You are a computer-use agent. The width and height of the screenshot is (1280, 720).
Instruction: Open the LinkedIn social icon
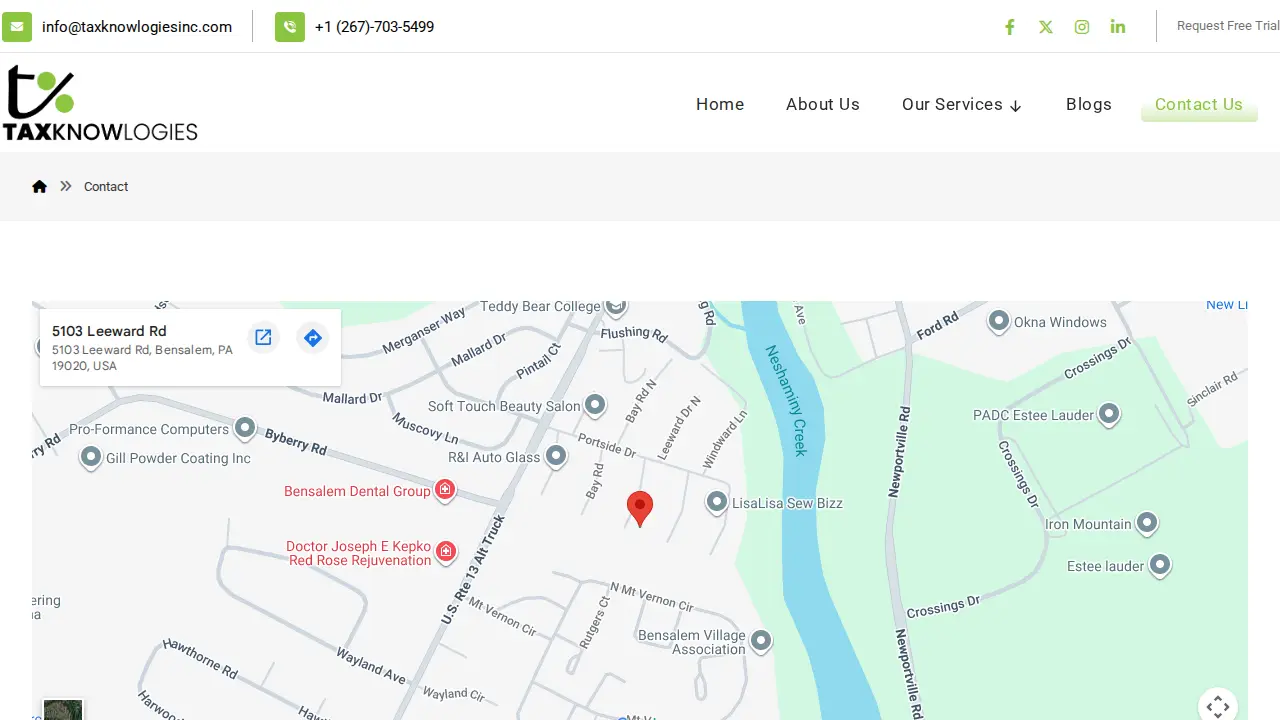[x=1118, y=27]
